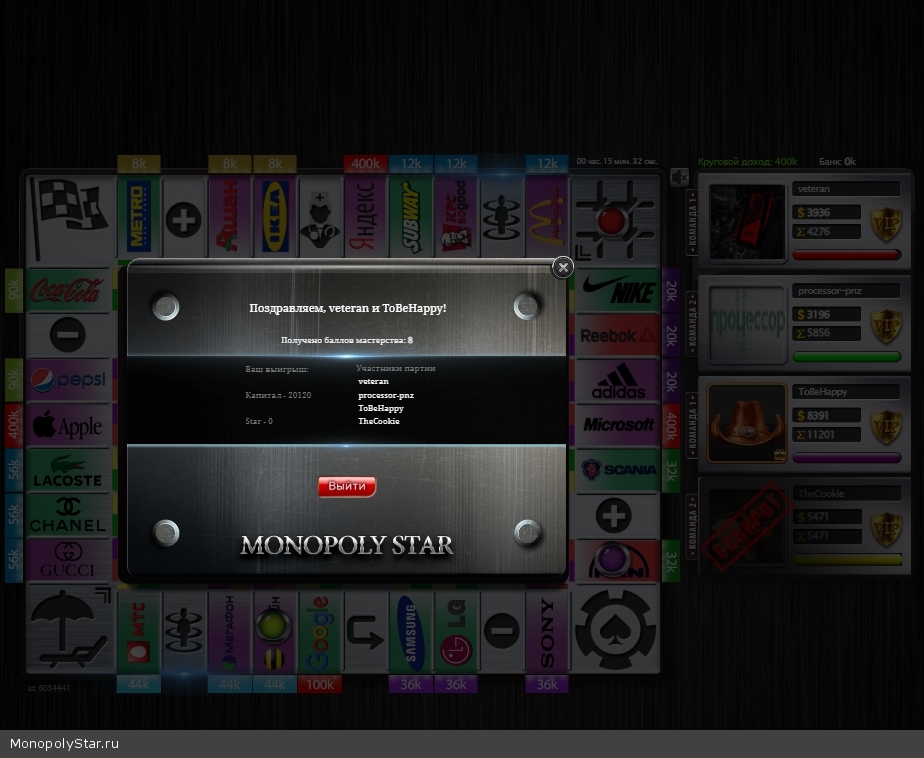Click the VIP badge on ToBeHappy's card

click(x=886, y=427)
